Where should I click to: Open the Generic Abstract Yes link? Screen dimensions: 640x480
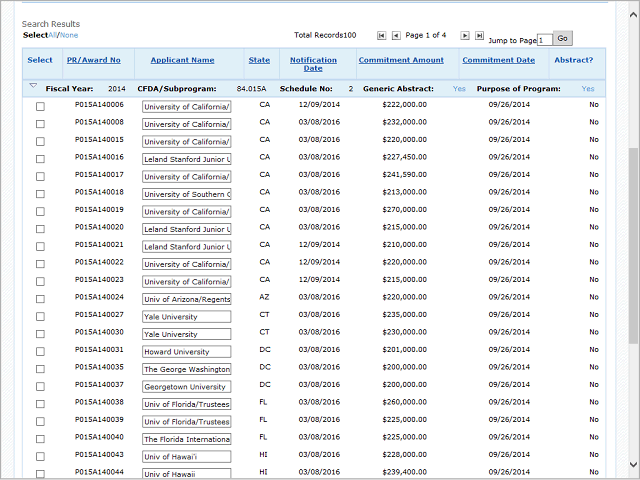coord(459,88)
